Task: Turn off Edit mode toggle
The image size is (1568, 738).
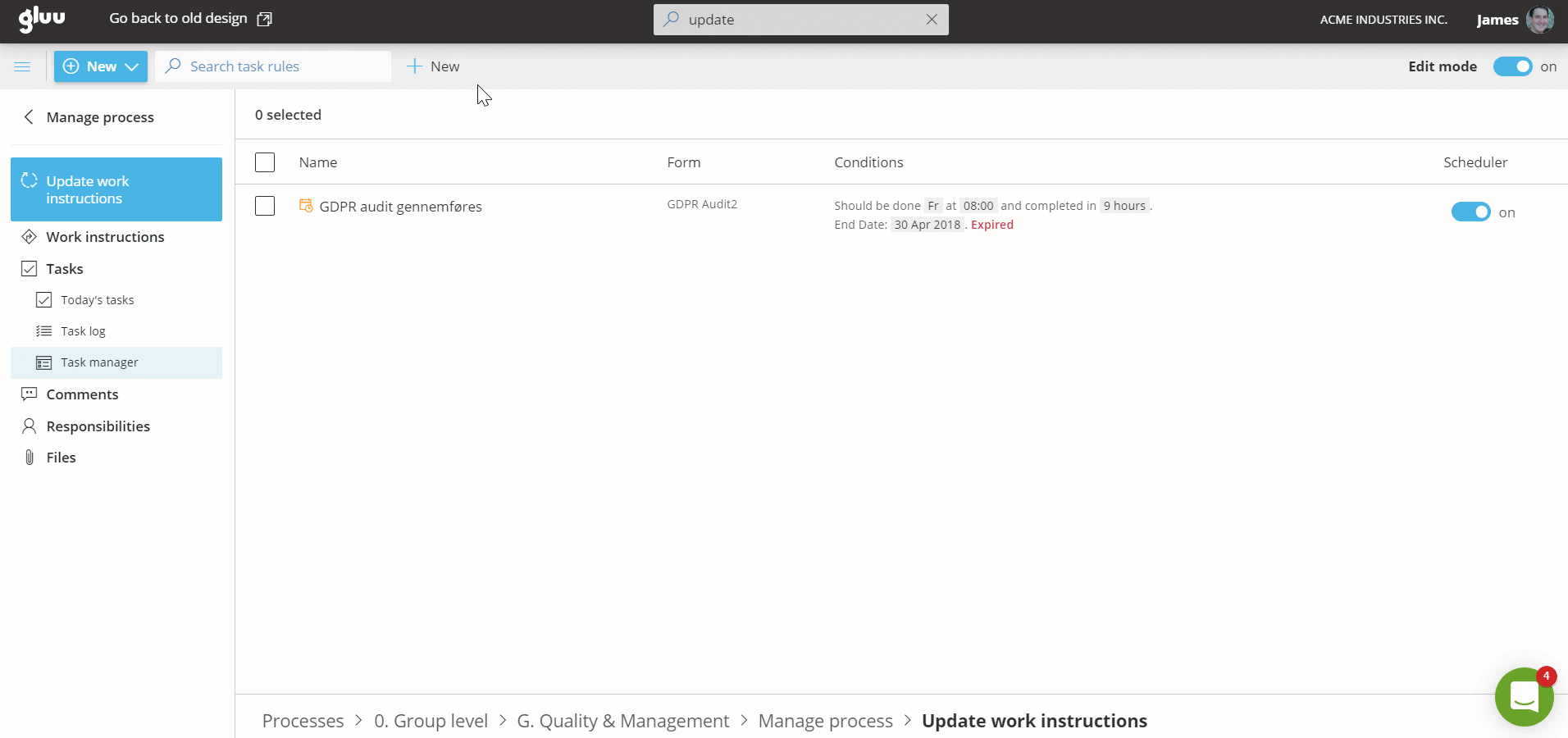Action: (1512, 66)
